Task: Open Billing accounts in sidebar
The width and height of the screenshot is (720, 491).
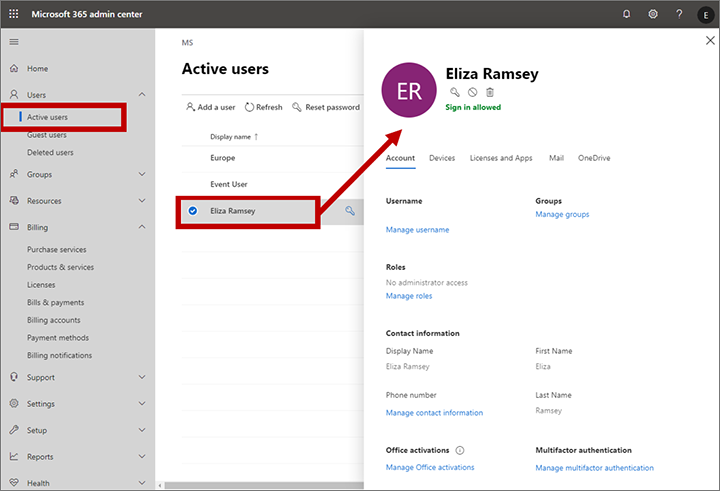Action: [x=54, y=320]
